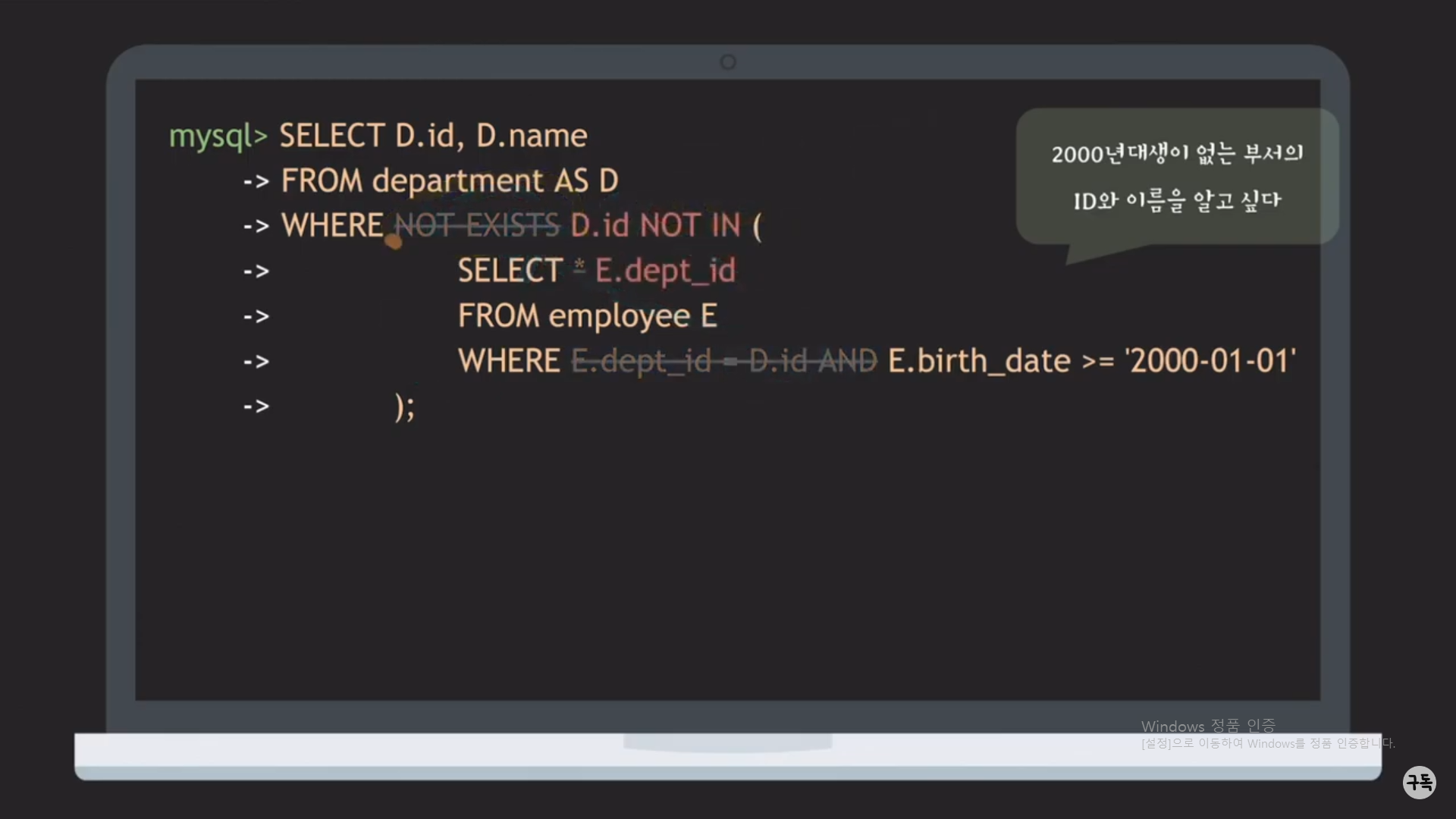The image size is (1456, 819).
Task: Click the 구독 subscribe badge icon
Action: 1419,782
